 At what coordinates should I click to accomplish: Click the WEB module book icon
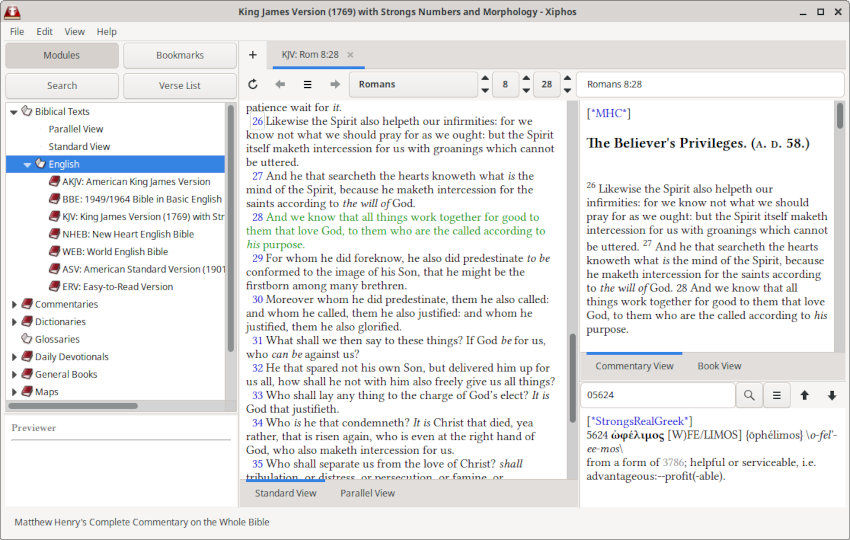[54, 251]
